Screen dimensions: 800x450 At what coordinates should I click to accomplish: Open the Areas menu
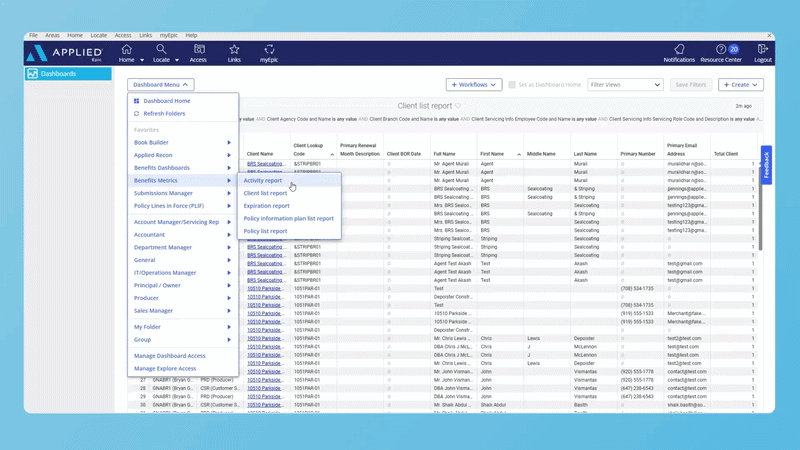pyautogui.click(x=52, y=35)
